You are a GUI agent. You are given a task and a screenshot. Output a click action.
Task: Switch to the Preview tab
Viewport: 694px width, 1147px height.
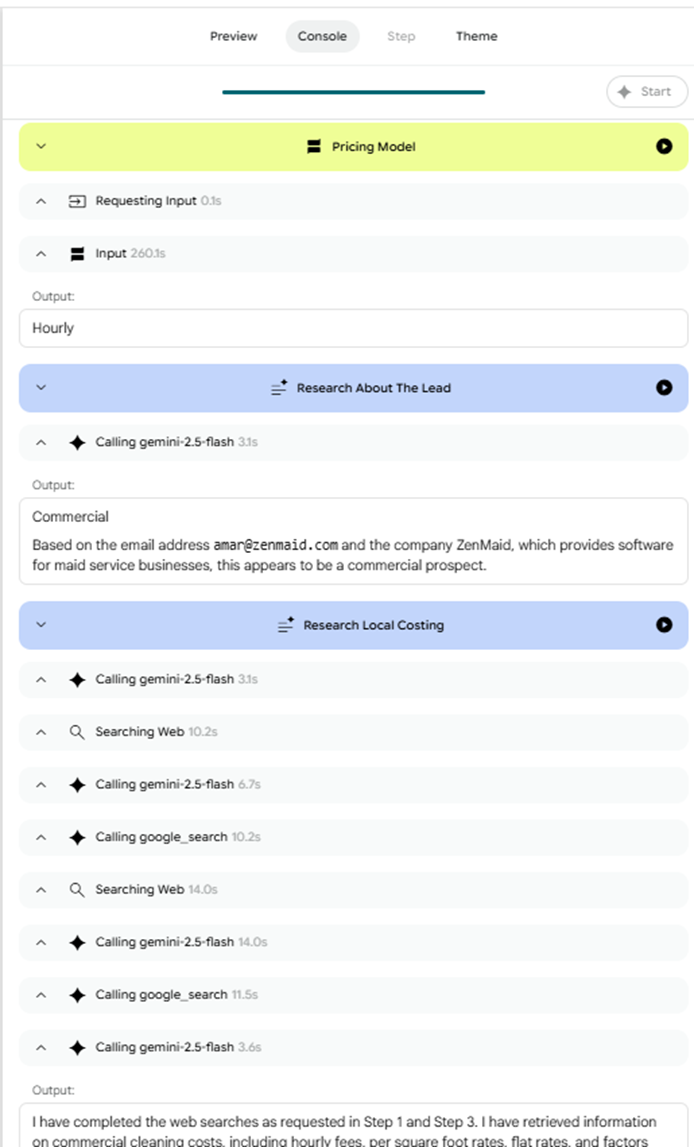(233, 36)
